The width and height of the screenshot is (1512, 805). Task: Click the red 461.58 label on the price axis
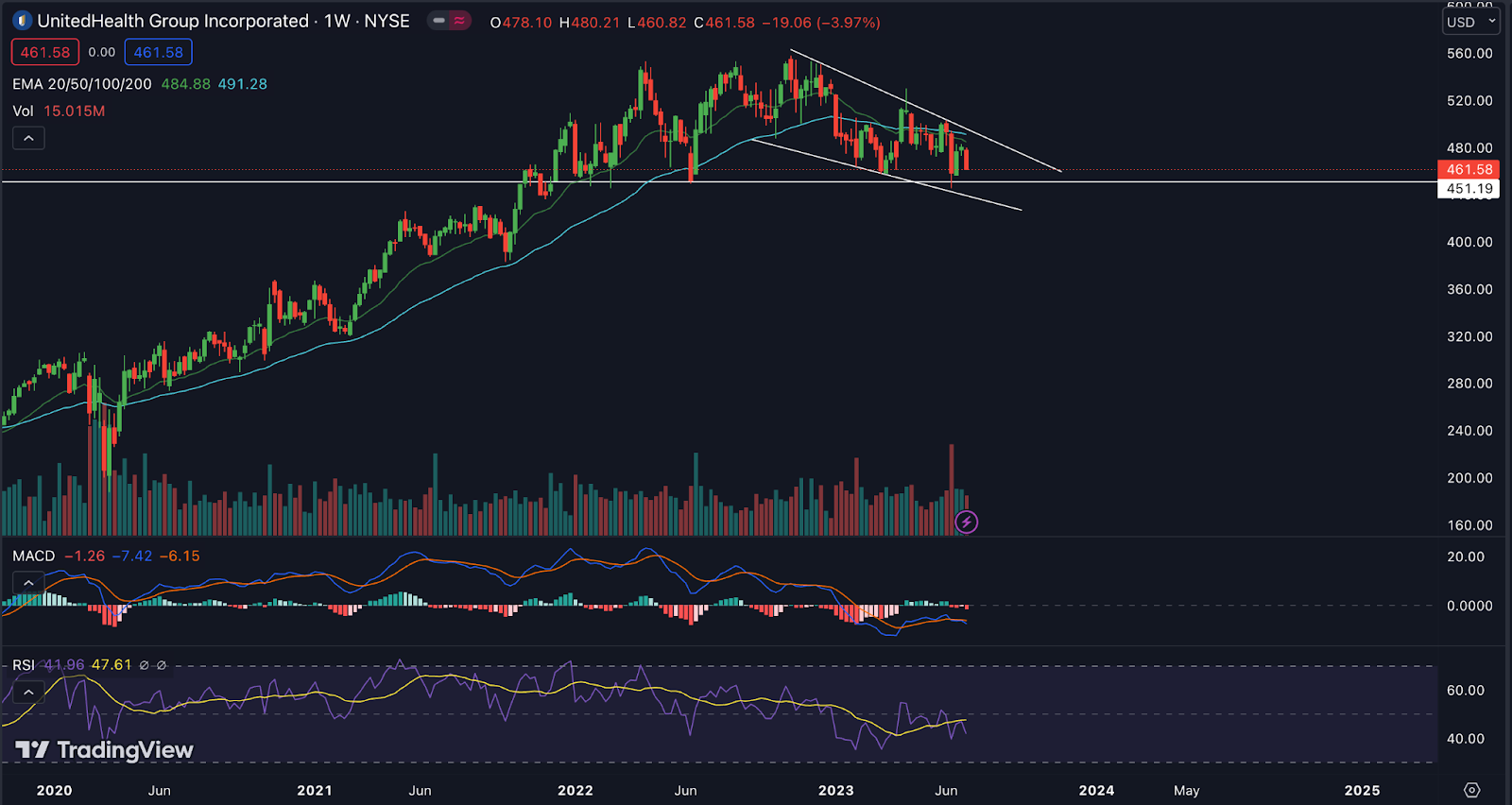click(1469, 169)
